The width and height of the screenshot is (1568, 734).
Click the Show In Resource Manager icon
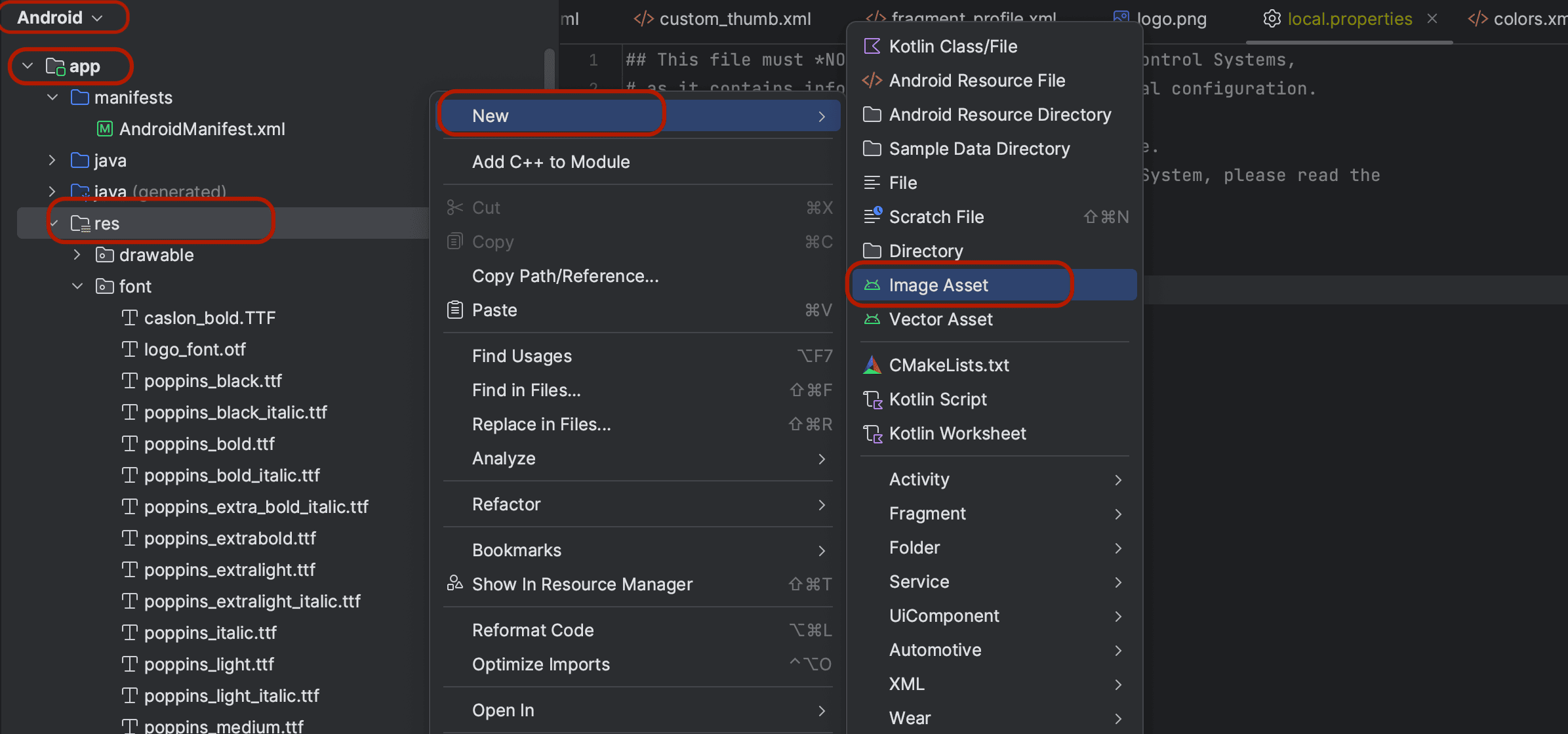454,583
